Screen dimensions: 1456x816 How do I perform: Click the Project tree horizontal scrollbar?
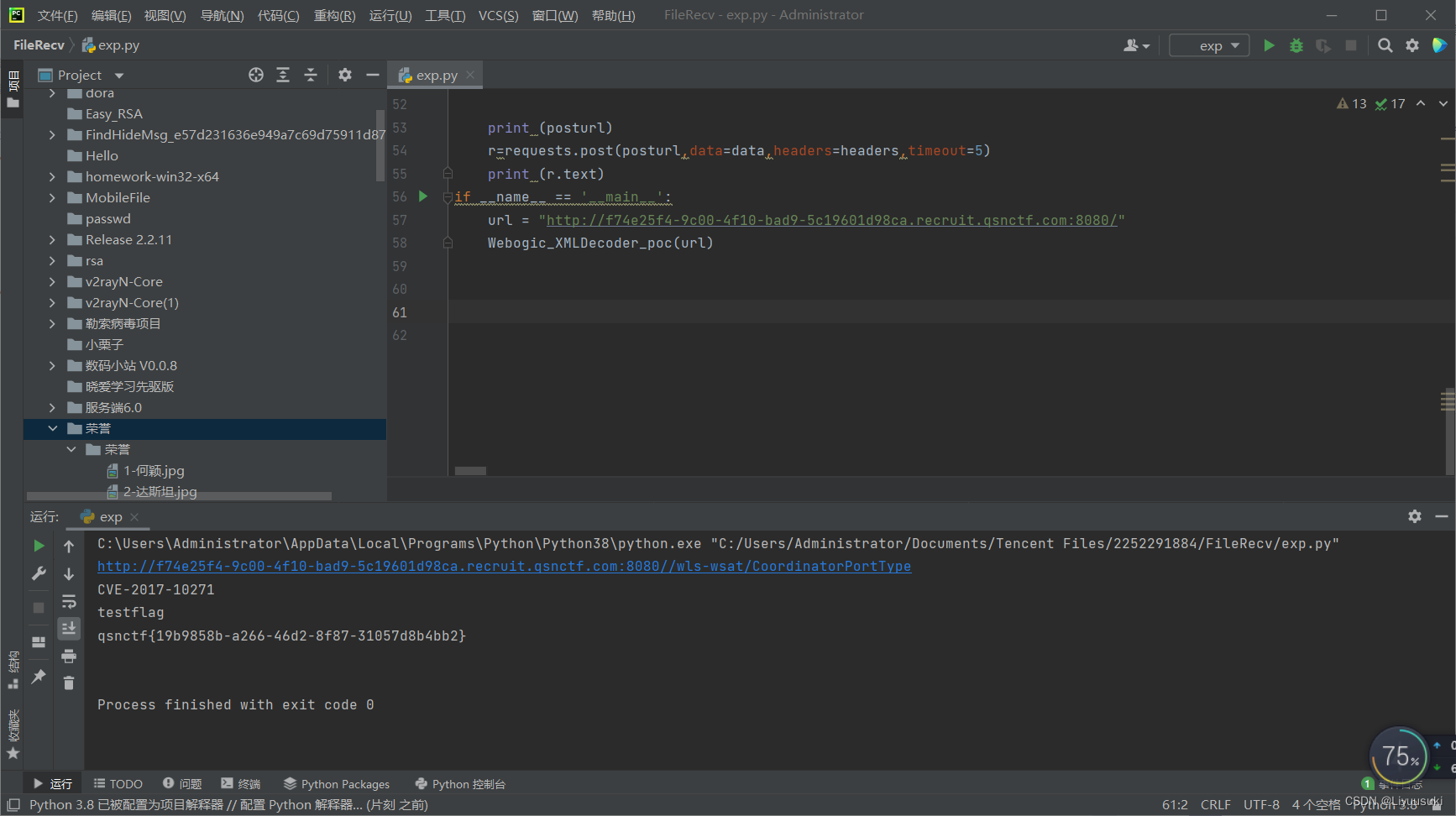[x=179, y=496]
